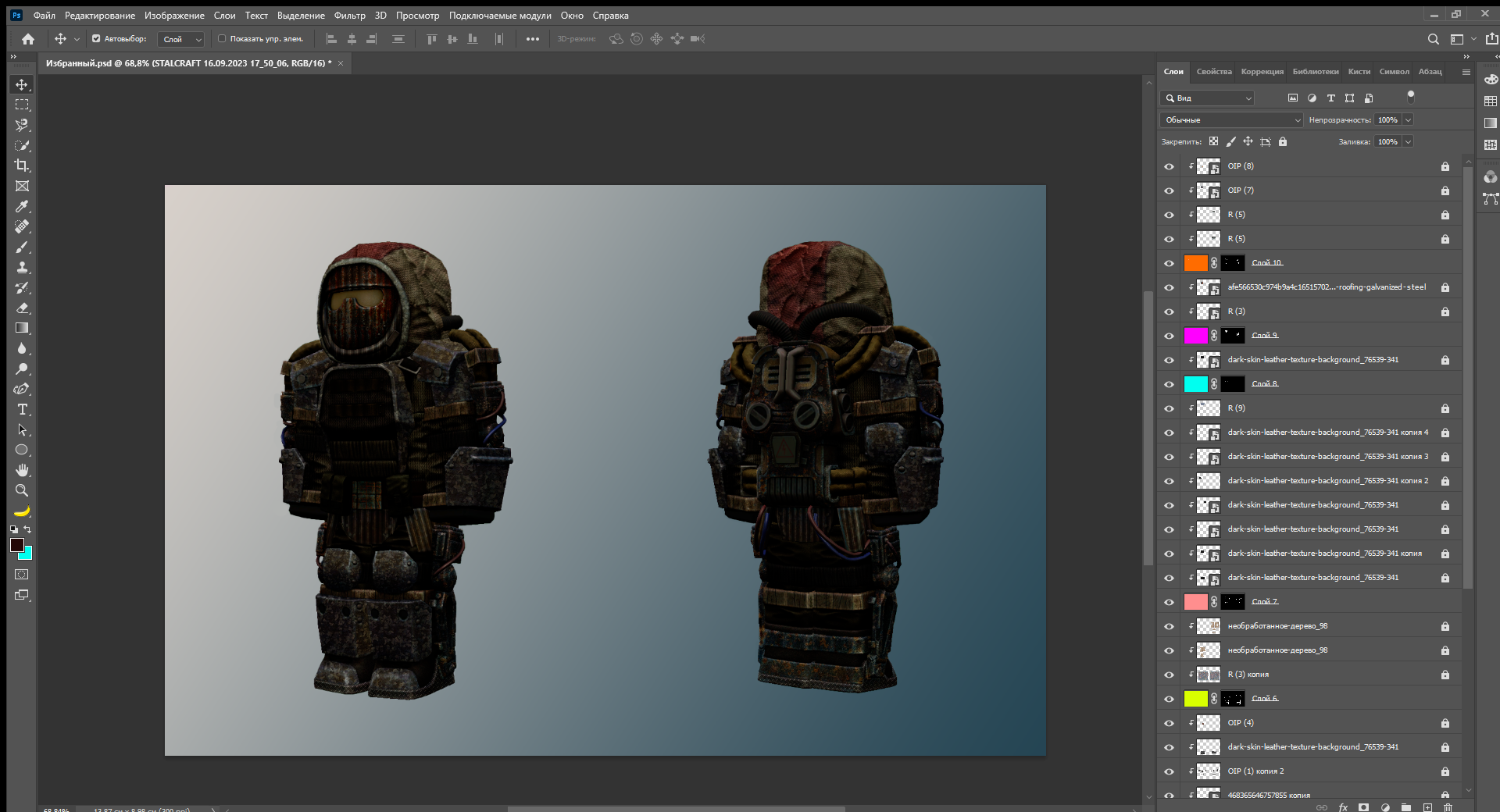Hide the OIP (7) layer
Image resolution: width=1500 pixels, height=812 pixels.
[1169, 191]
